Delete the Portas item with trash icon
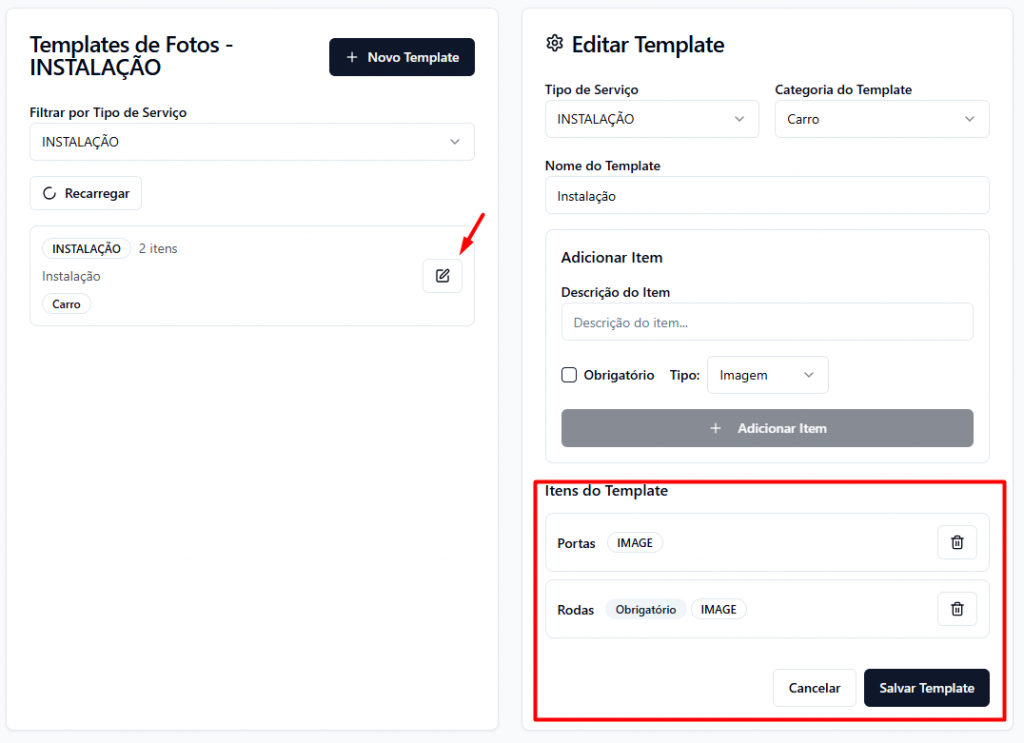This screenshot has height=743, width=1024. [x=957, y=542]
